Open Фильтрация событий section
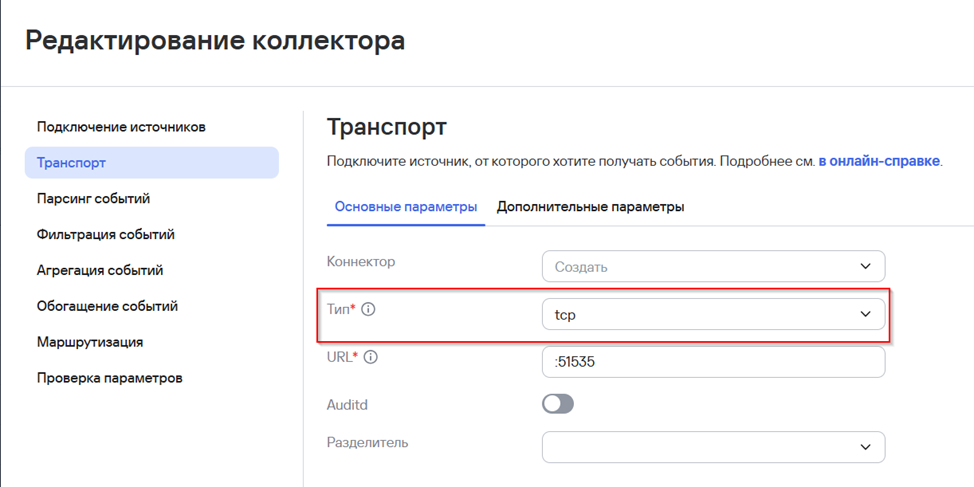This screenshot has height=487, width=974. (106, 235)
